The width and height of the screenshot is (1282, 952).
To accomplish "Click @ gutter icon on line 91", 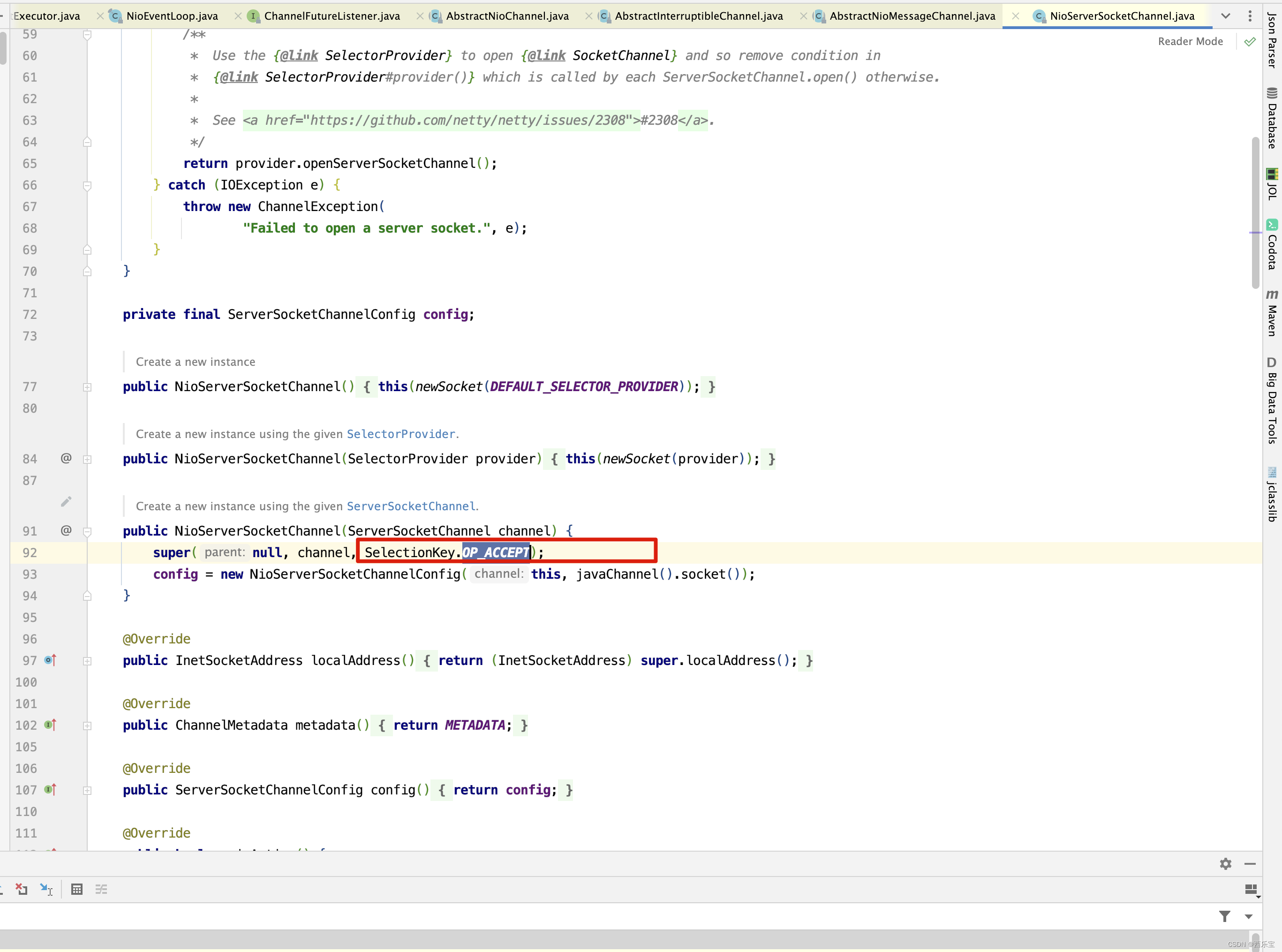I will pos(66,530).
